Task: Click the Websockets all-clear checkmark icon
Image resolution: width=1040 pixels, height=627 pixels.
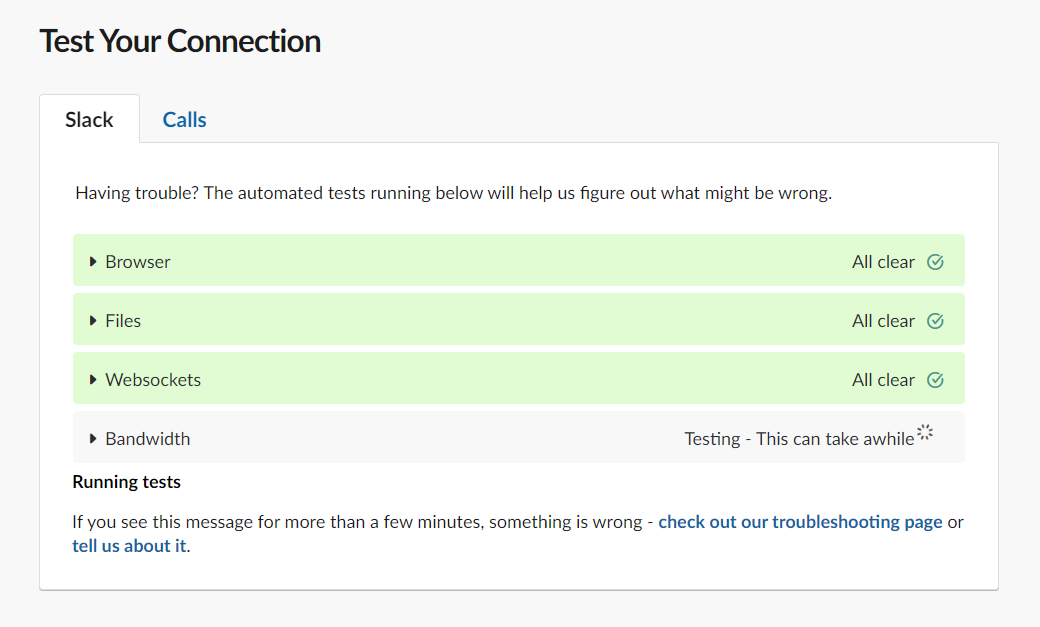Action: click(935, 380)
